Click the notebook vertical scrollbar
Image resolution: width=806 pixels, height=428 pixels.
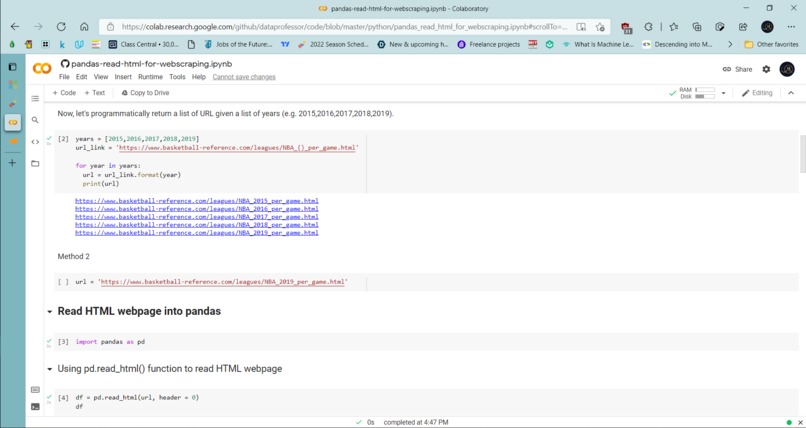click(803, 154)
